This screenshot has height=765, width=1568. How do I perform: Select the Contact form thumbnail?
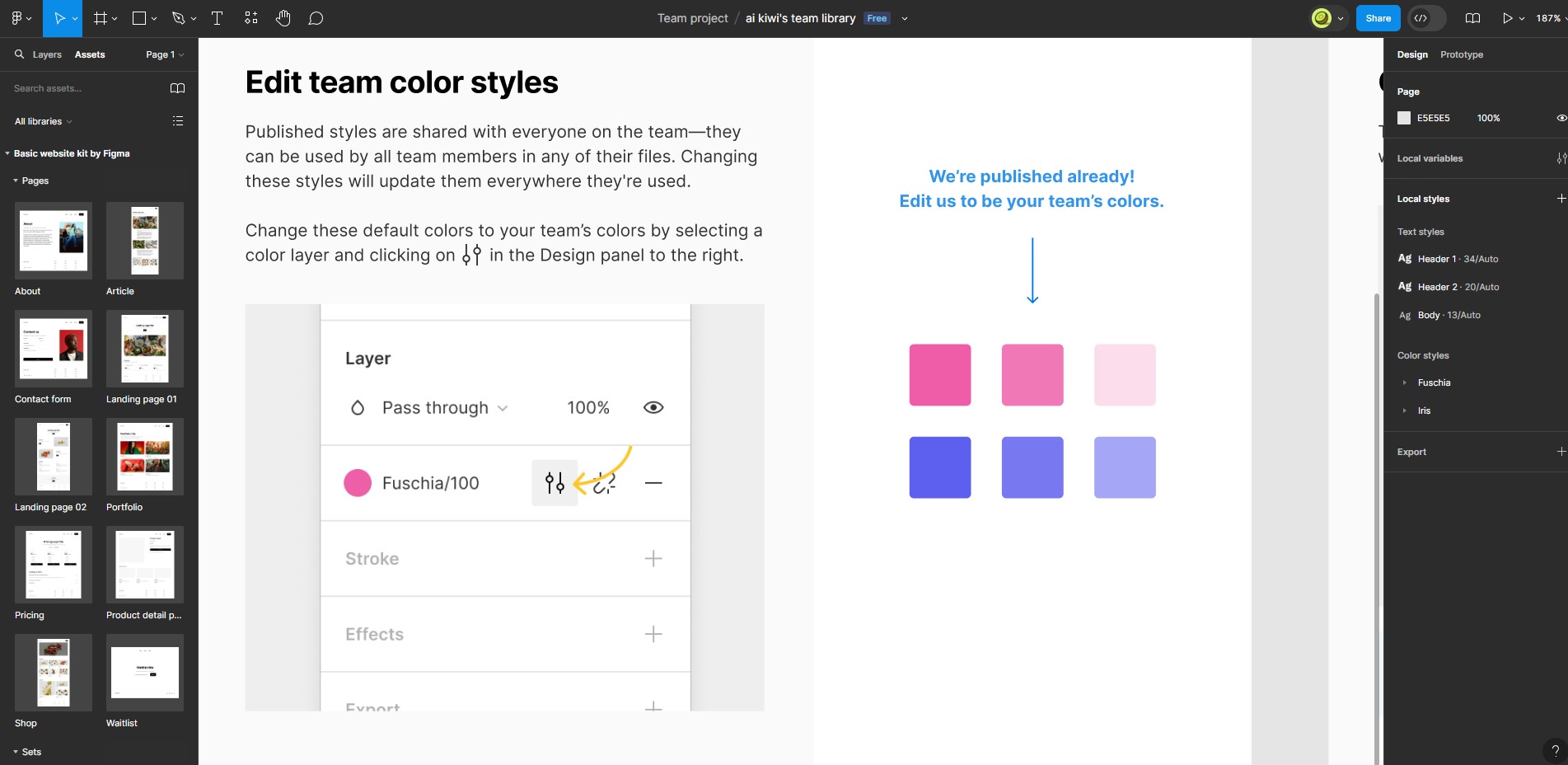pyautogui.click(x=54, y=349)
